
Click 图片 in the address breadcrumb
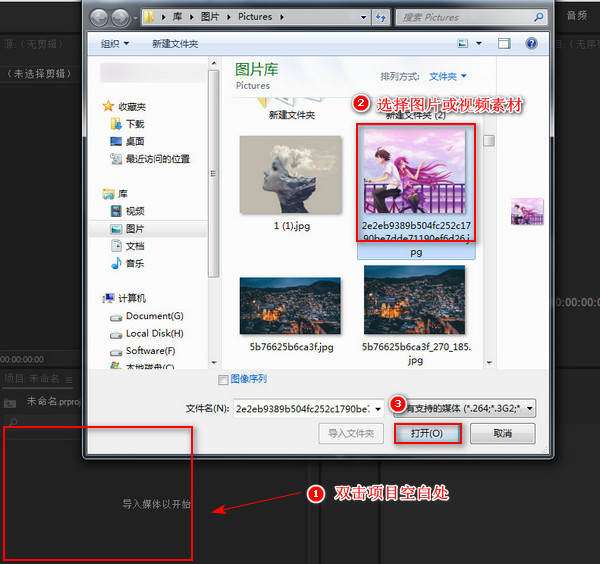coord(210,17)
